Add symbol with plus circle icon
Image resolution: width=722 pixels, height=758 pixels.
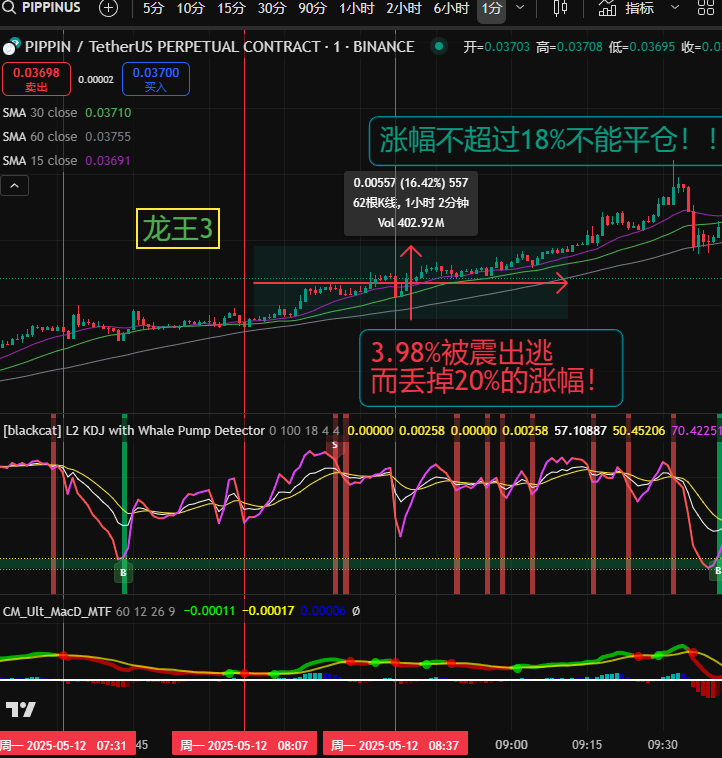[x=108, y=8]
